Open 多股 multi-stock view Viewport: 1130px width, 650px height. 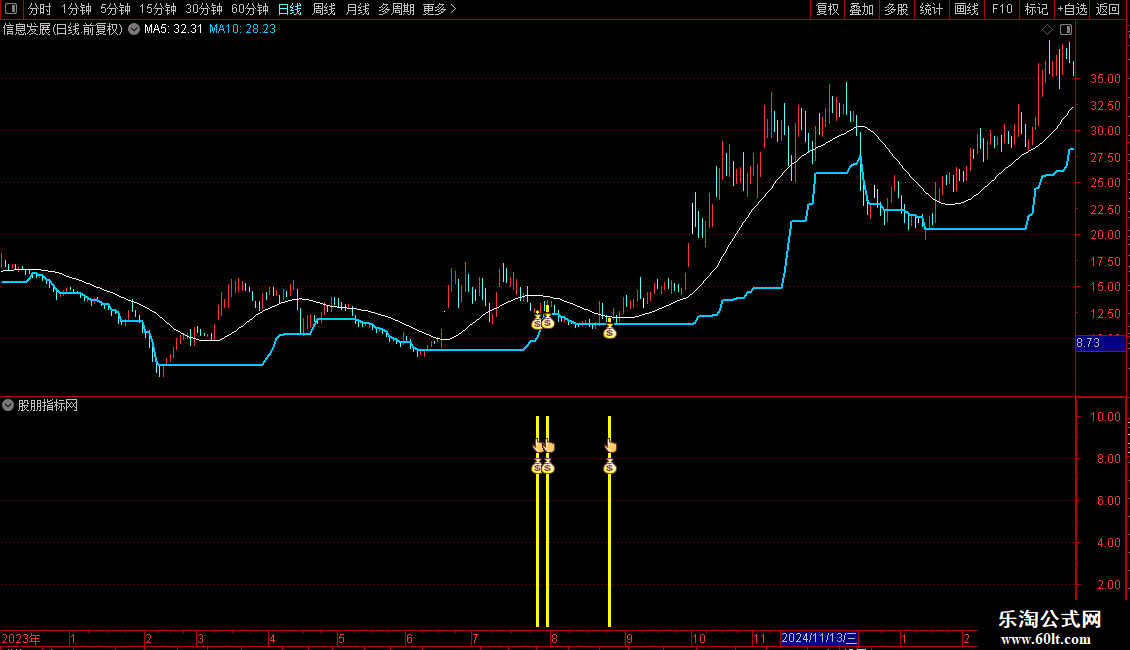[x=896, y=9]
